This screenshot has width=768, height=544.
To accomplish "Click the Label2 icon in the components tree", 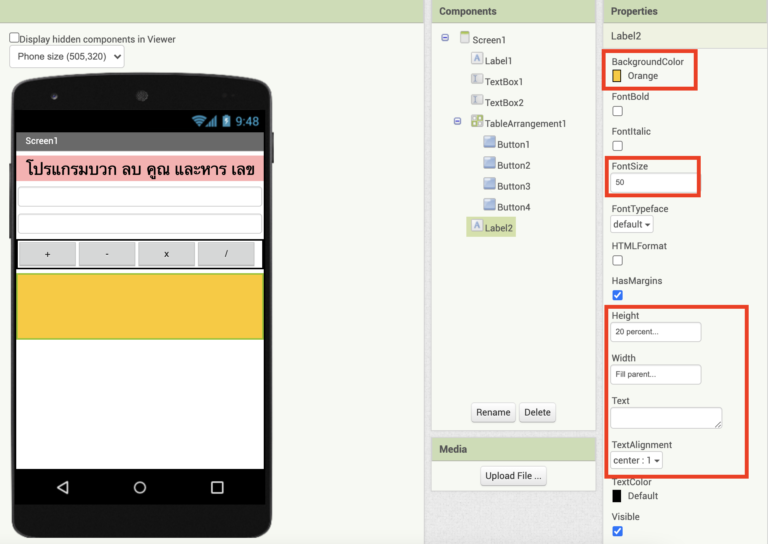I will (477, 225).
